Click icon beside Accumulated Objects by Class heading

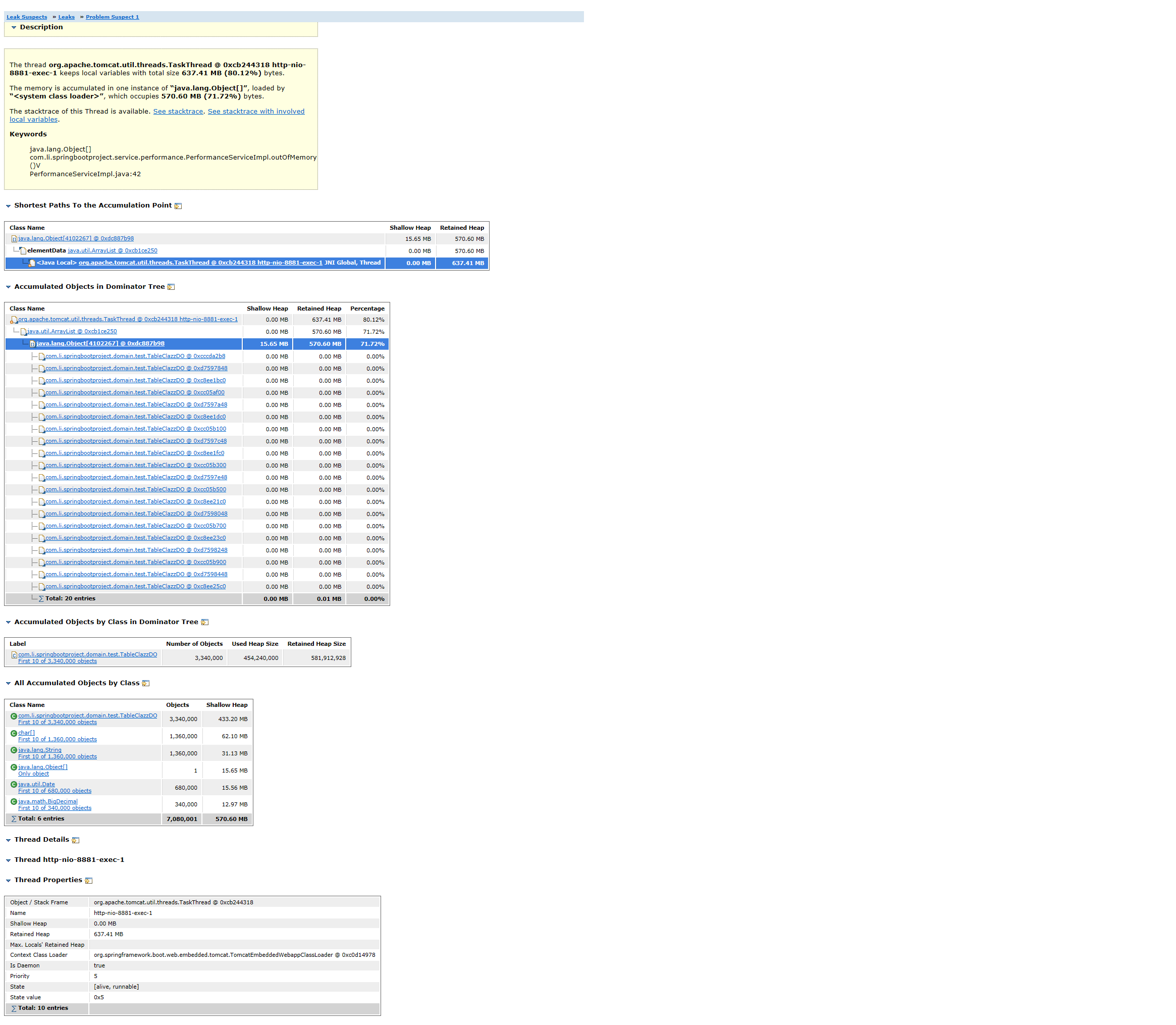(x=205, y=622)
